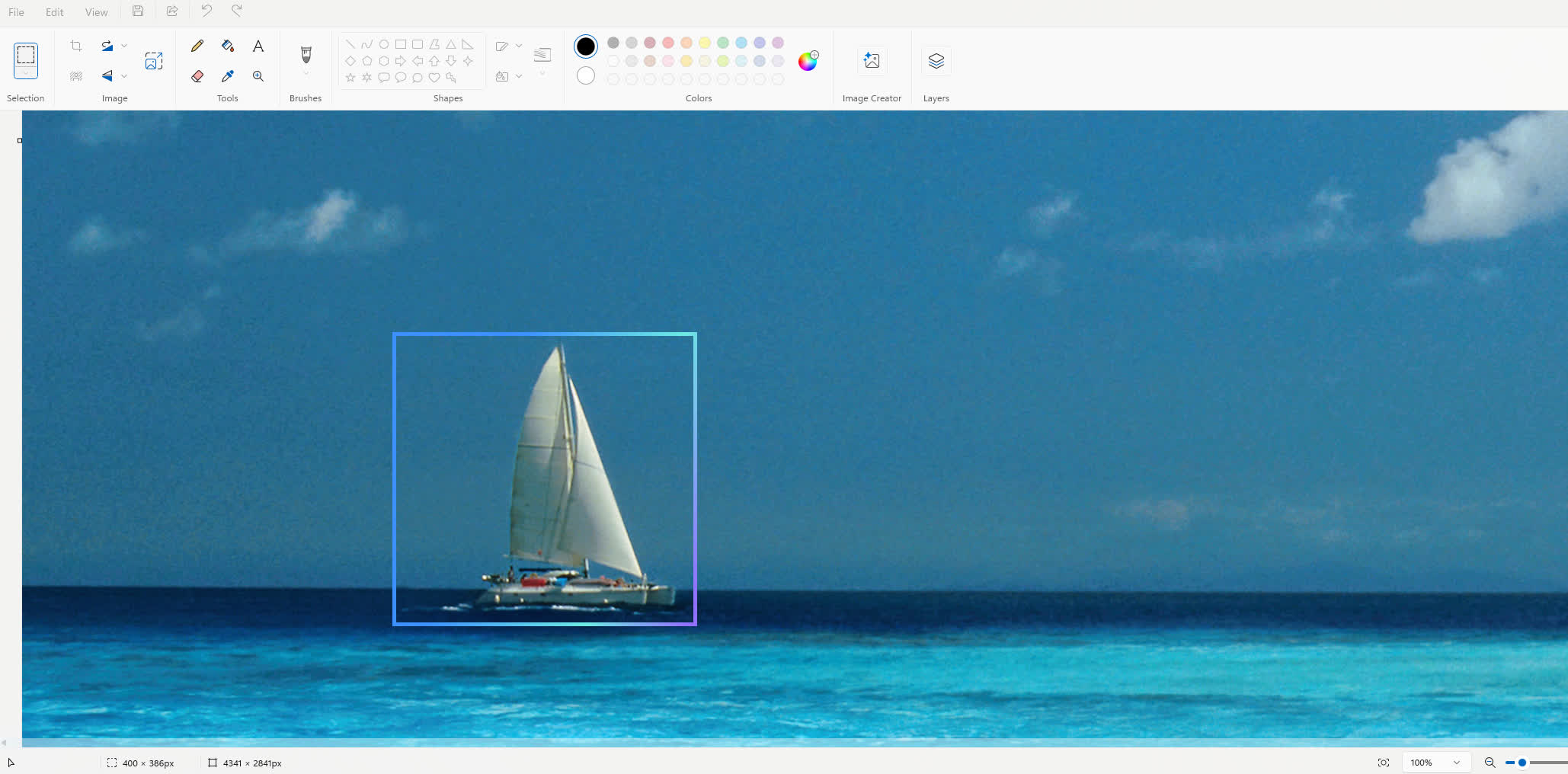
Task: Pick the Triangle shape
Action: 451,44
